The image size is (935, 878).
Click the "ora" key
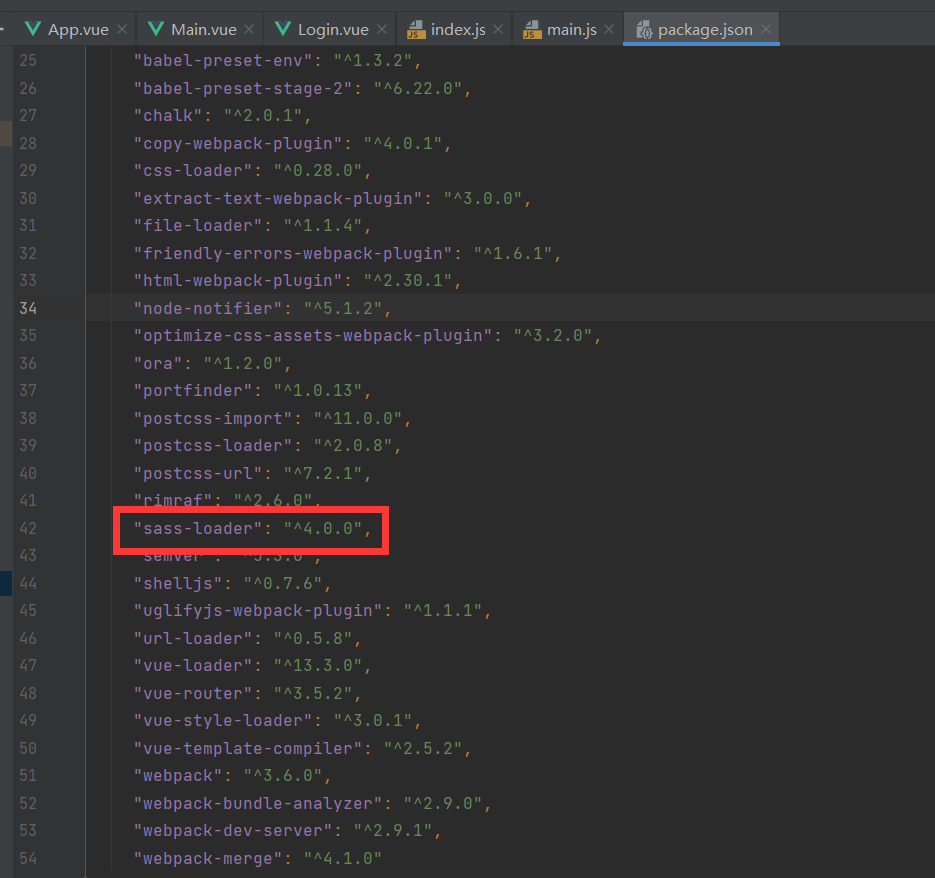(158, 363)
